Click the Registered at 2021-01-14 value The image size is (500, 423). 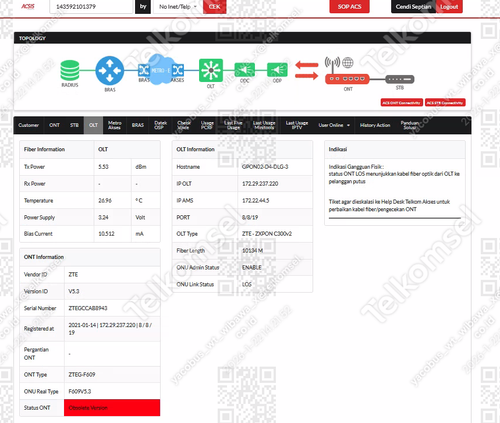click(x=110, y=329)
